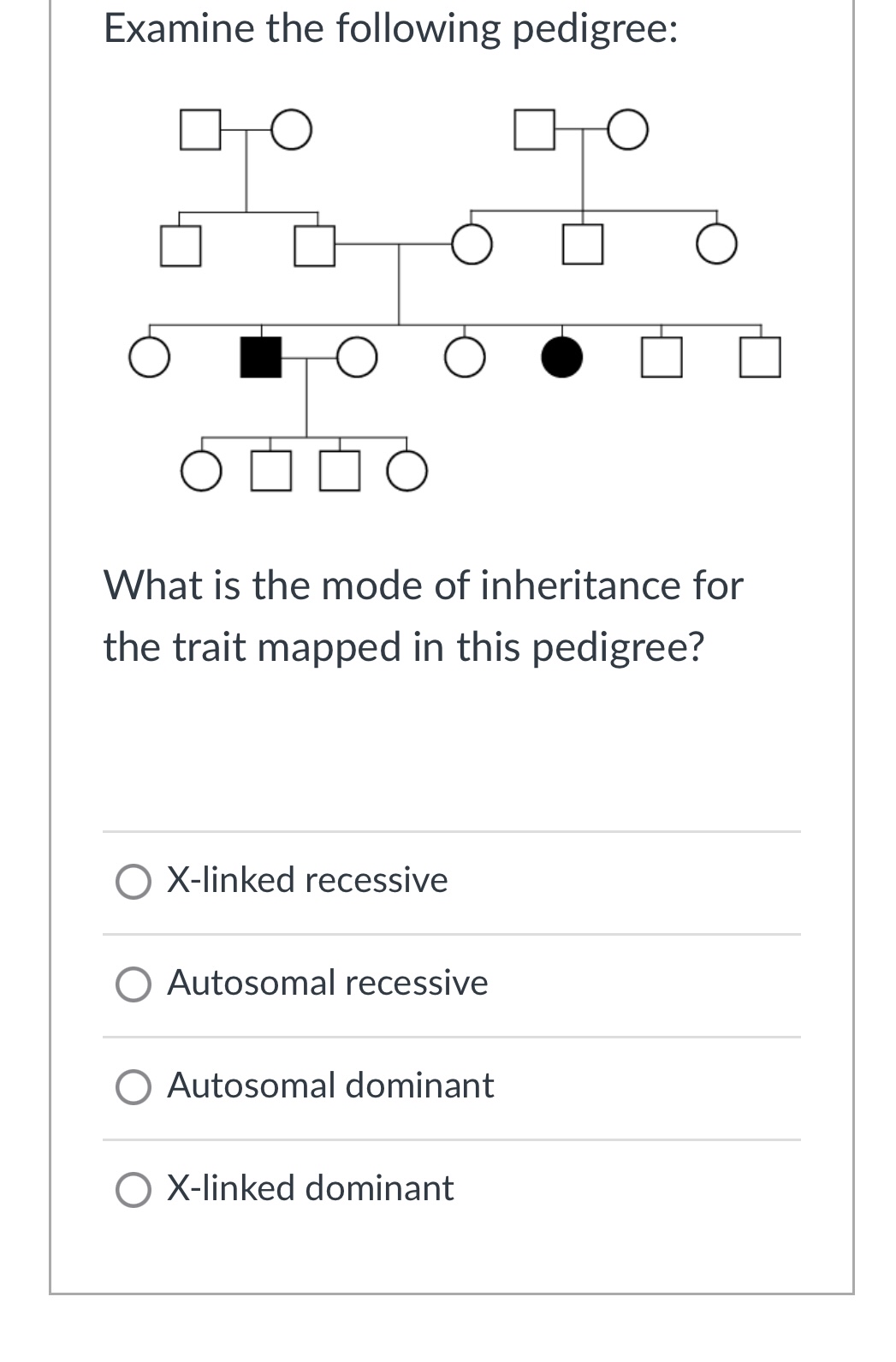Select the last square in generation IV
Image resolution: width=896 pixels, height=1362 pixels.
[338, 469]
